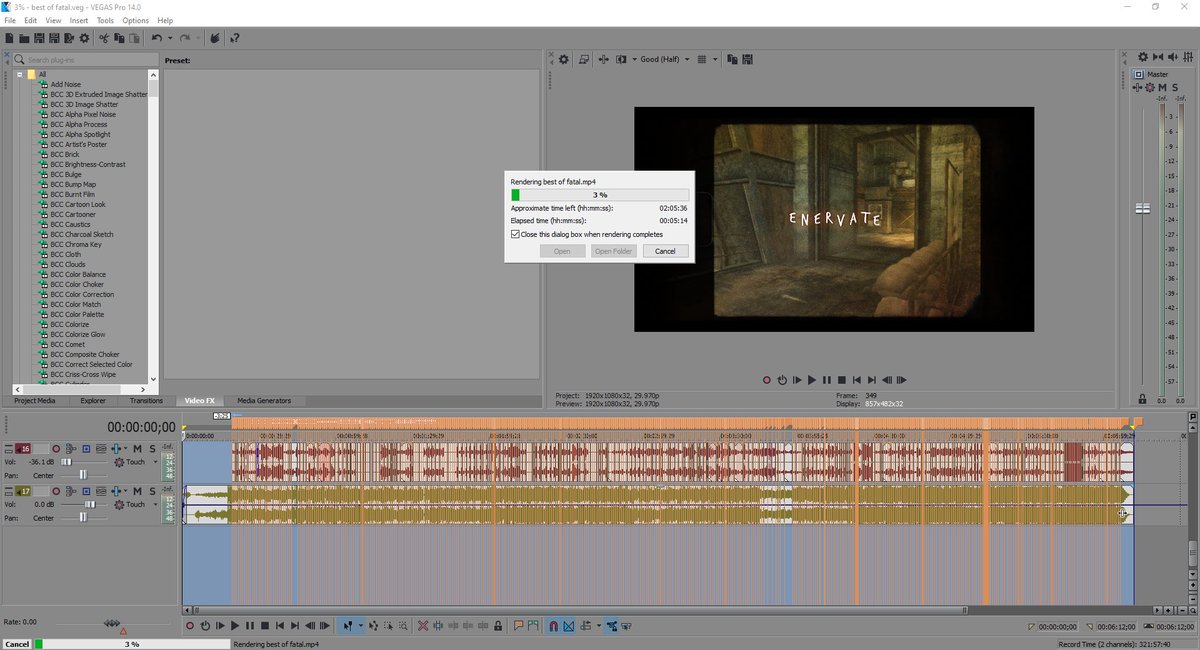Click the Selection edit tool icon
The image size is (1200, 650).
click(388, 626)
